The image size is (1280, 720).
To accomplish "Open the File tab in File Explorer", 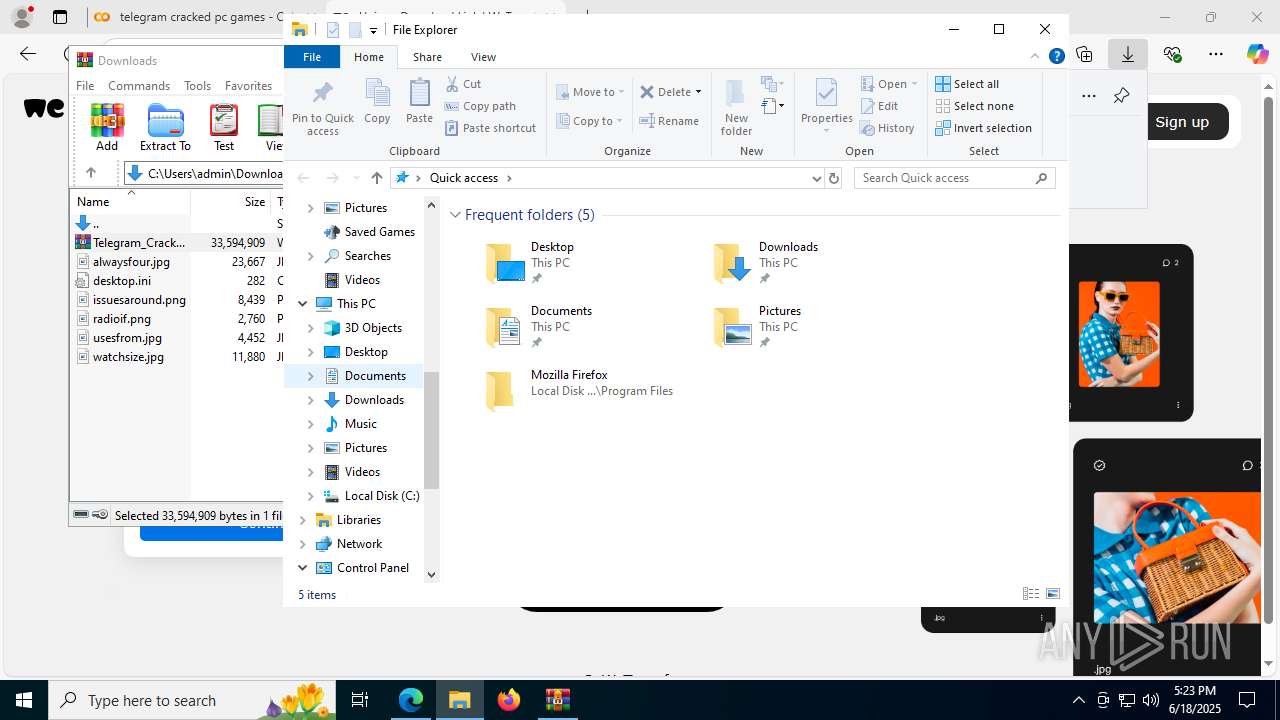I will [312, 57].
